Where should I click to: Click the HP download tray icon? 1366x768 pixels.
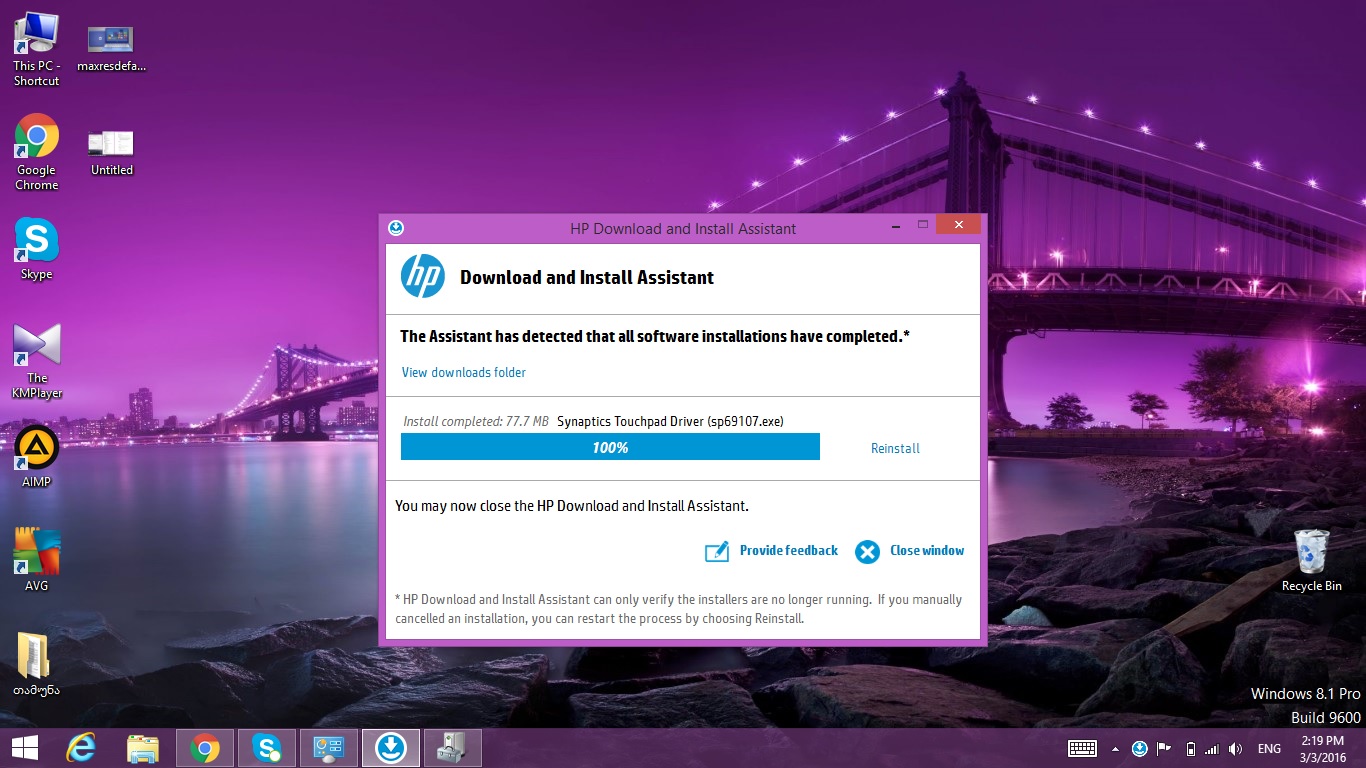coord(1139,748)
